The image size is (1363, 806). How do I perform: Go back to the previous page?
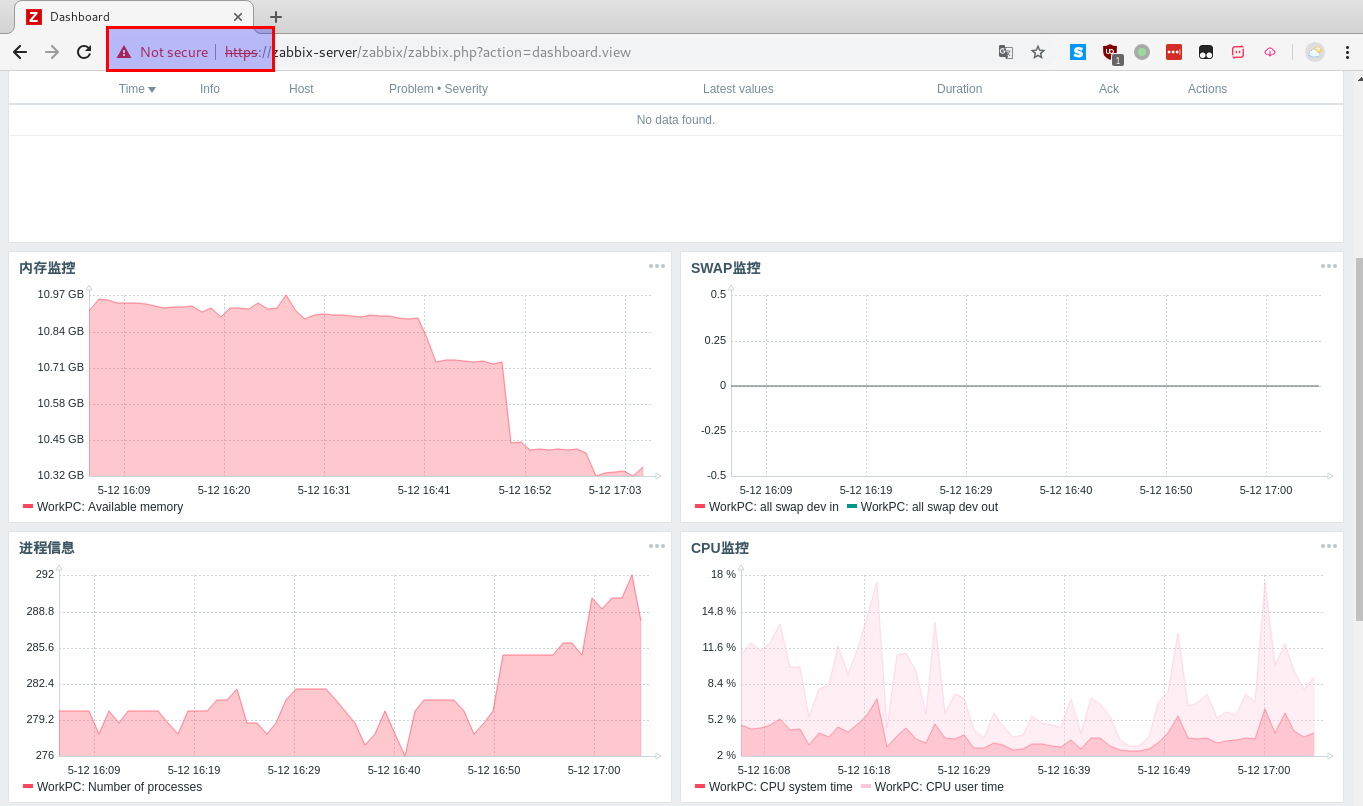(20, 52)
